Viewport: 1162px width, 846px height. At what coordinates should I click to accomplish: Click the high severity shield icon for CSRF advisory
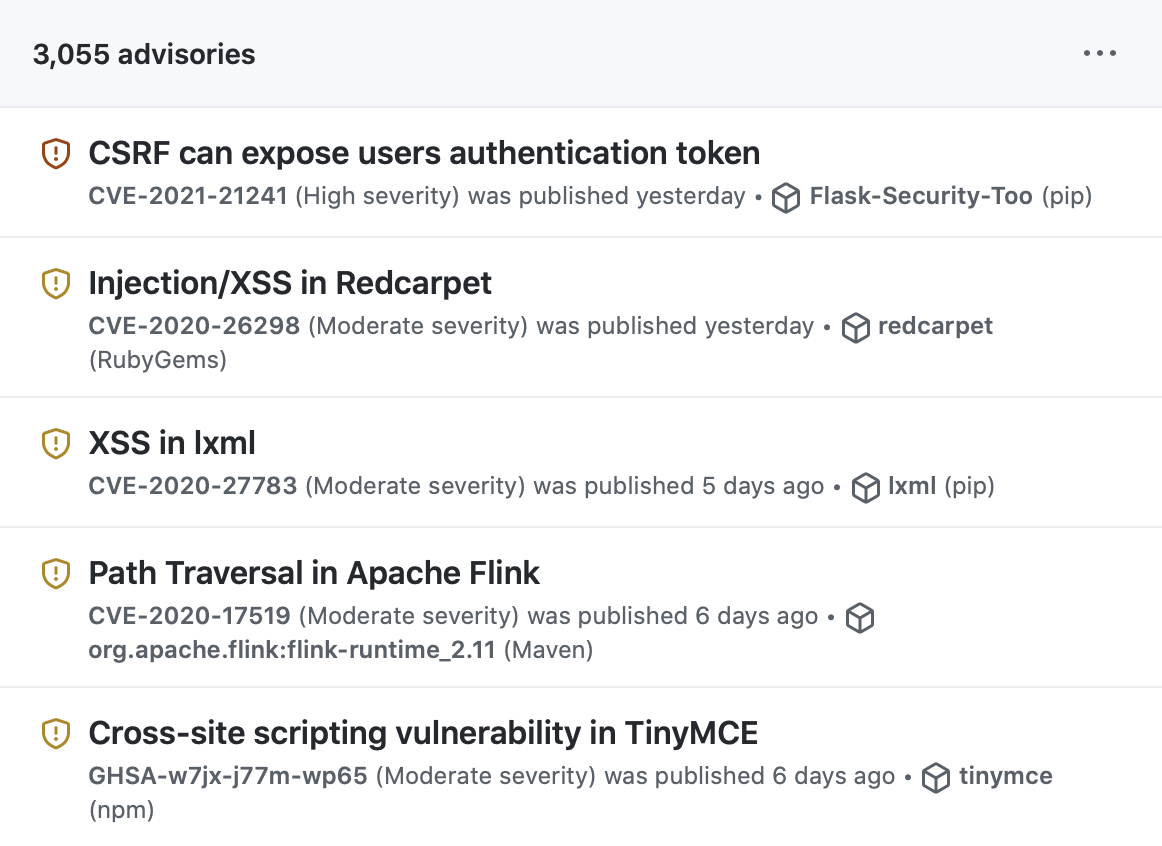[x=55, y=154]
